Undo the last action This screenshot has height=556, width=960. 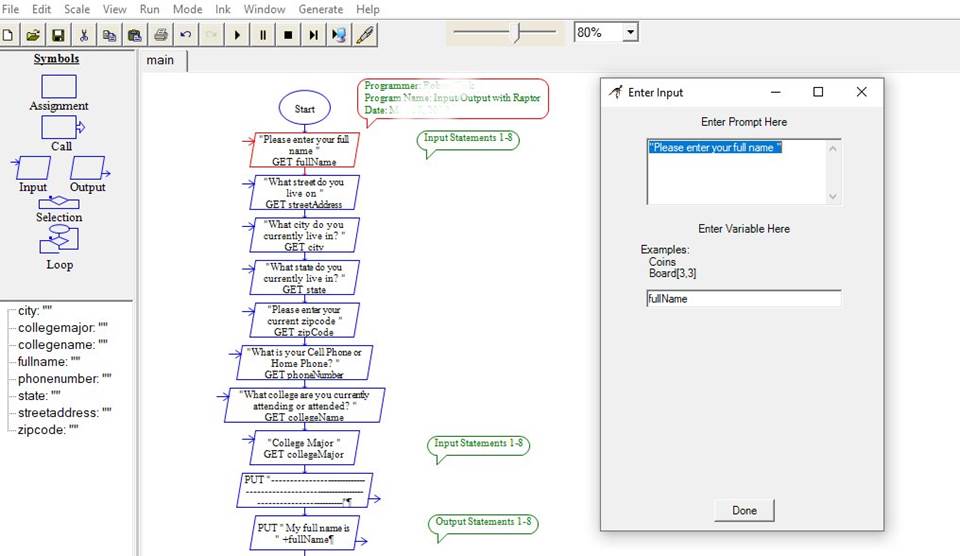coord(186,35)
